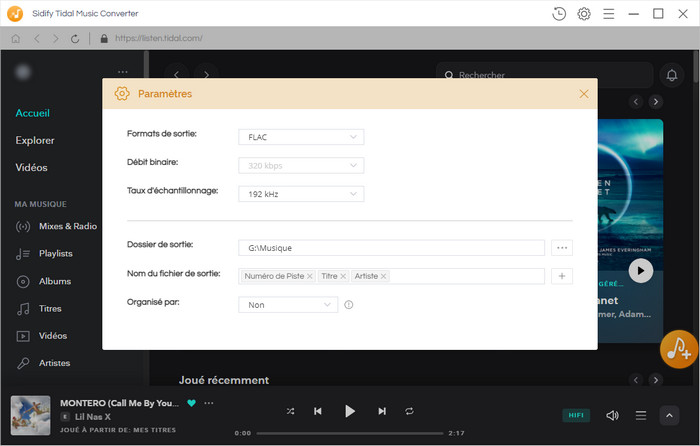This screenshot has width=700, height=446.
Task: Browse for output folder with ellipsis button
Action: click(562, 247)
